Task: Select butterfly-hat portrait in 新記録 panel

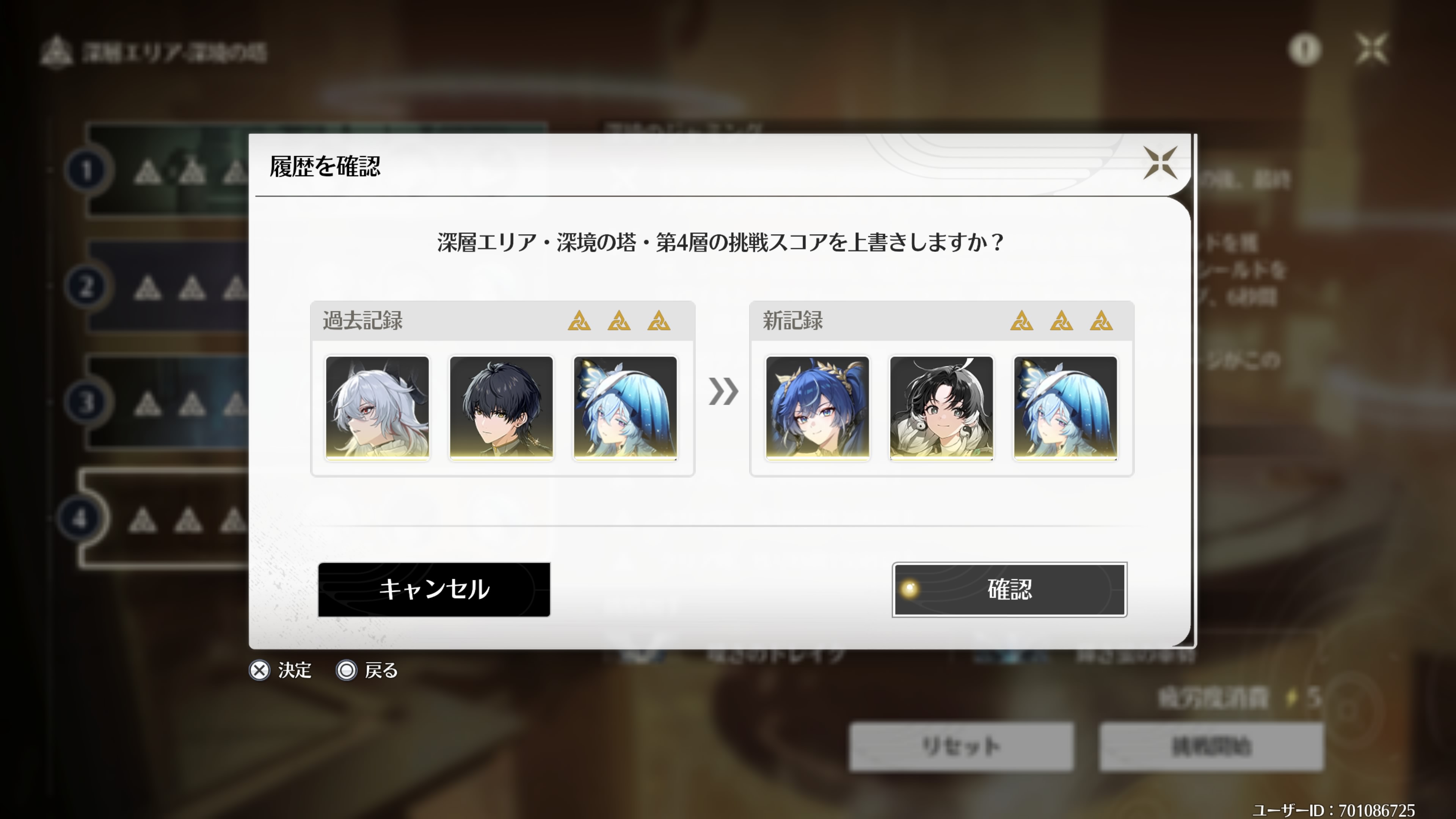Action: pyautogui.click(x=1065, y=408)
